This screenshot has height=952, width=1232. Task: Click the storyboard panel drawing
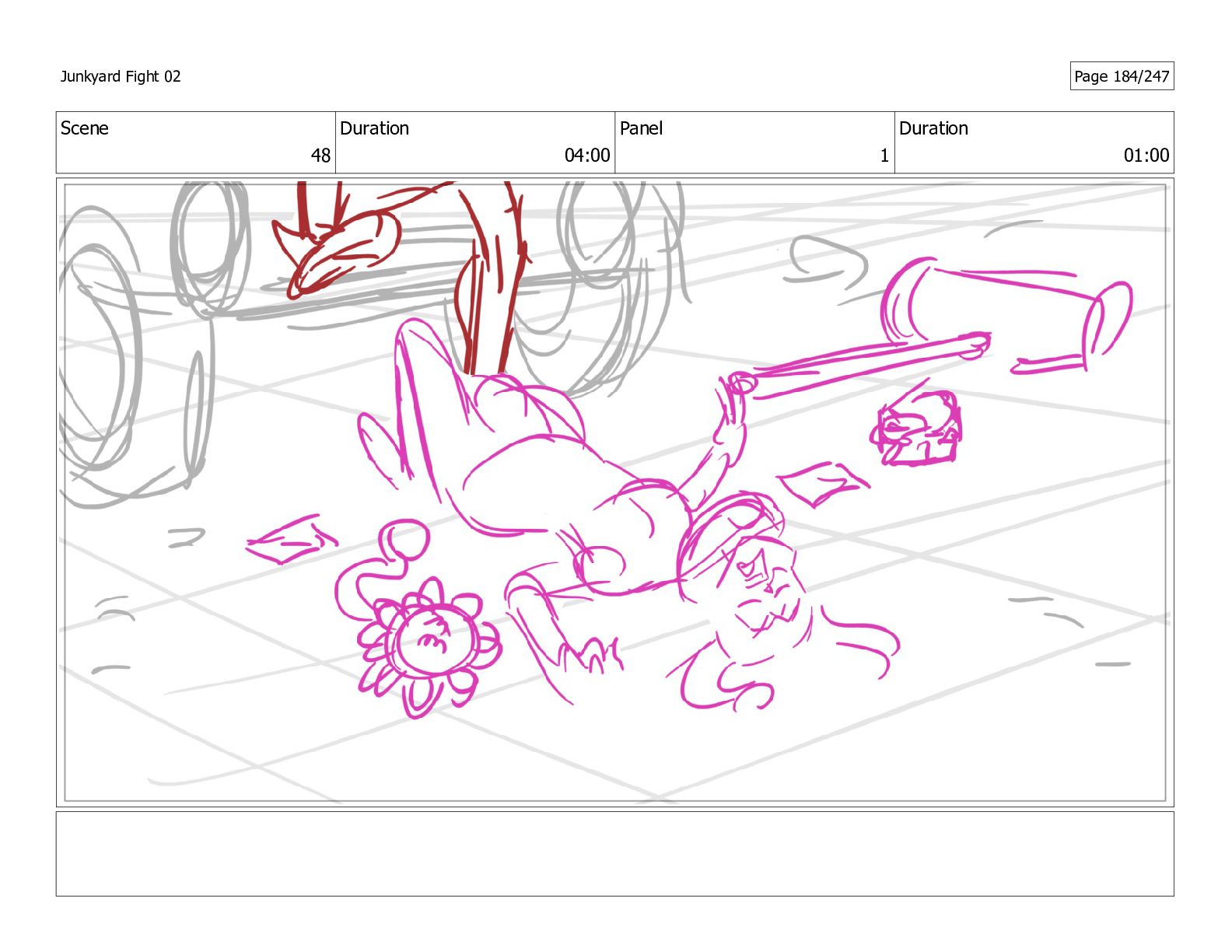(614, 492)
